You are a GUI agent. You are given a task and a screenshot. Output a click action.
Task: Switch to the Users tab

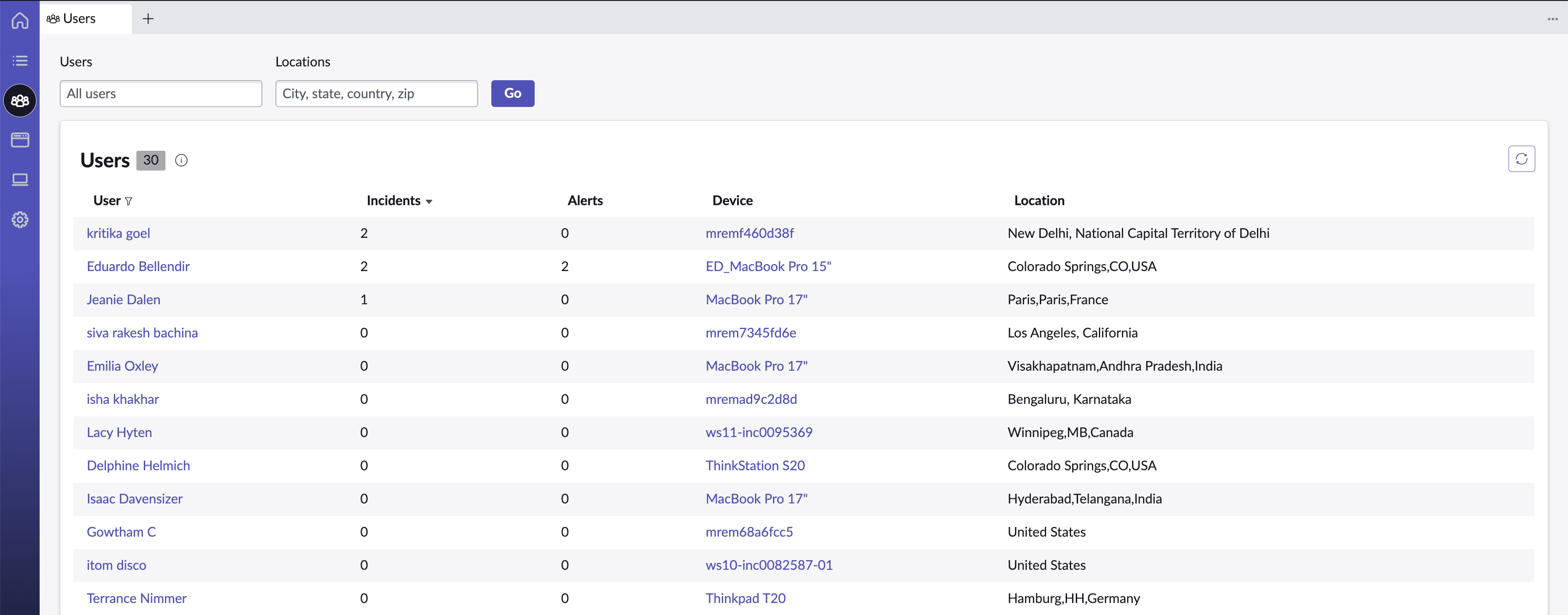[x=85, y=19]
